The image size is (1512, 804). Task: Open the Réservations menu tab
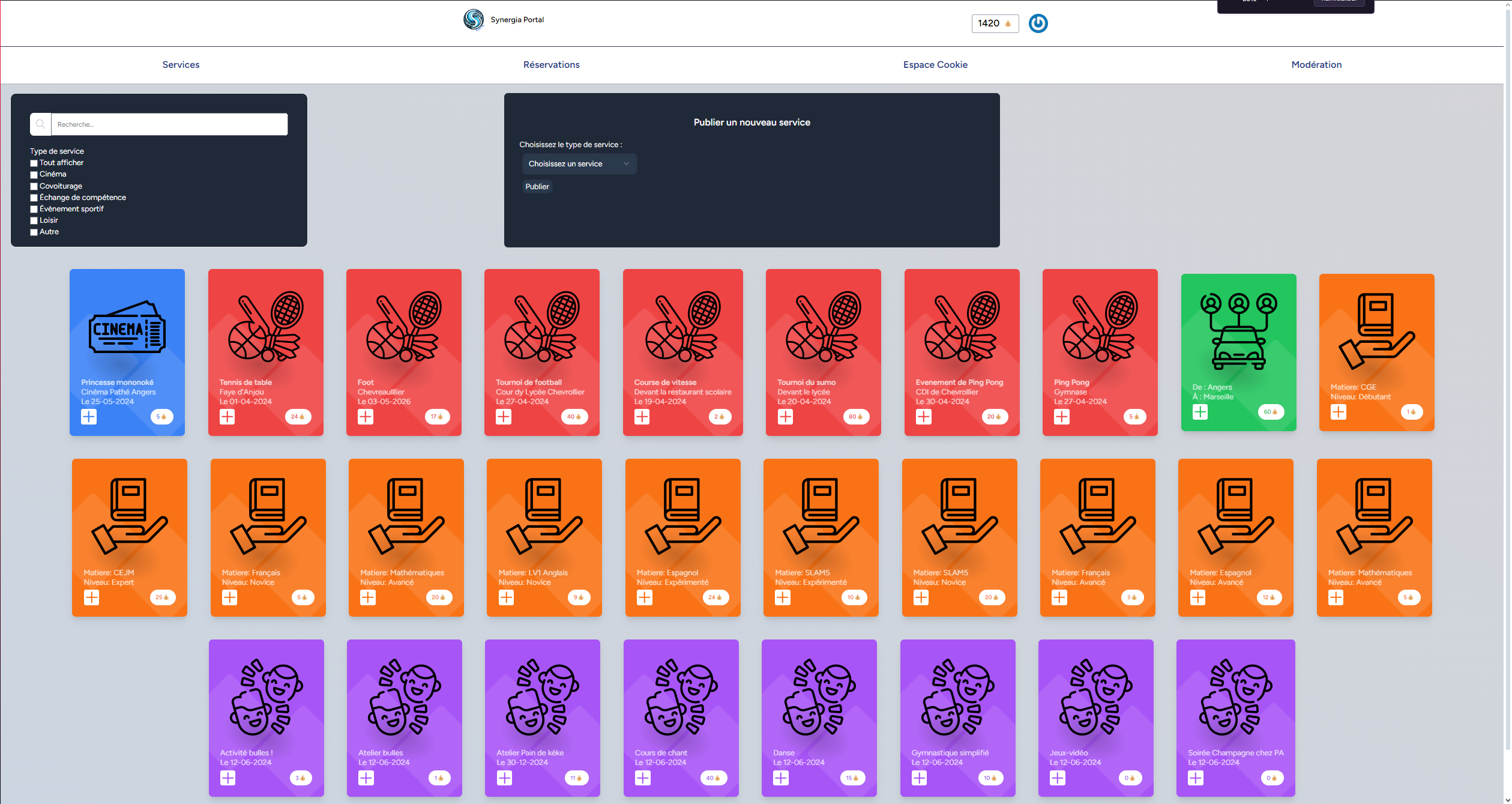tap(551, 65)
